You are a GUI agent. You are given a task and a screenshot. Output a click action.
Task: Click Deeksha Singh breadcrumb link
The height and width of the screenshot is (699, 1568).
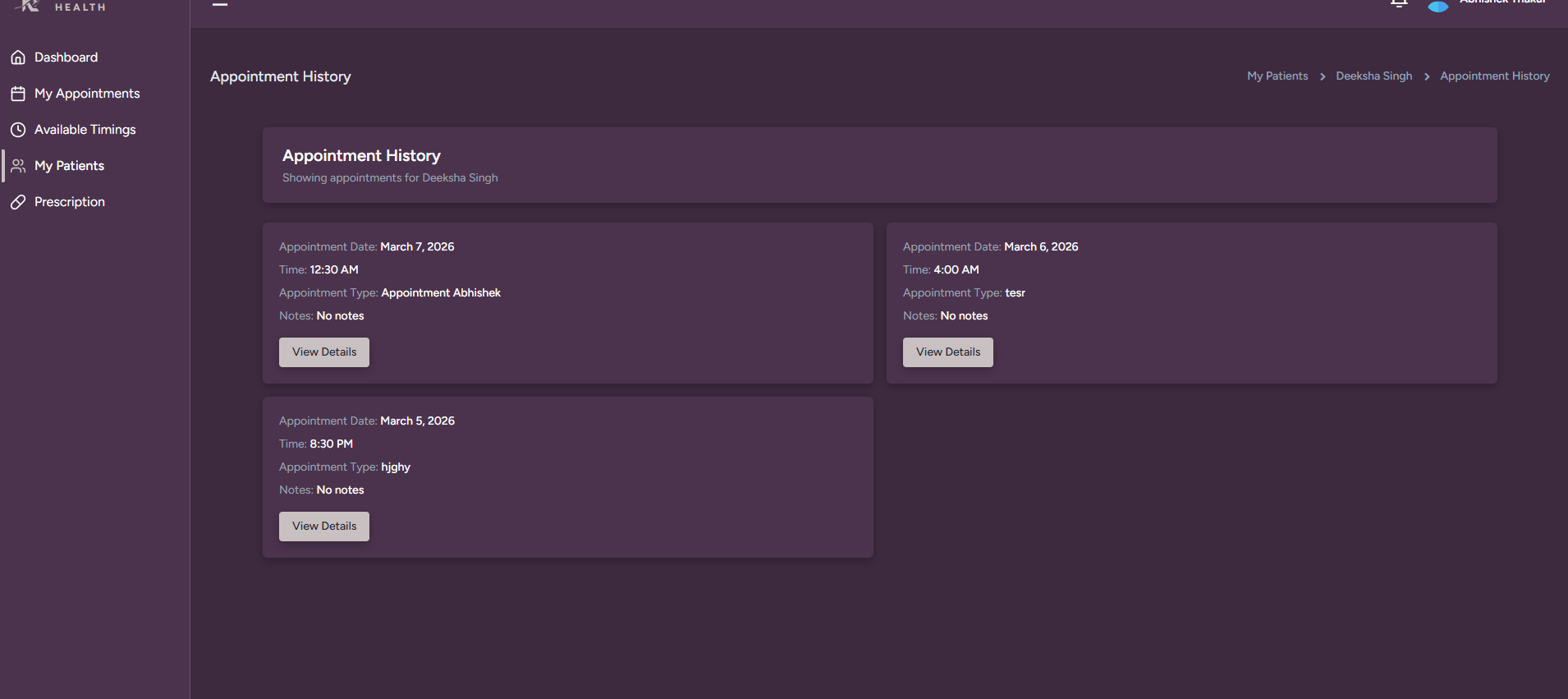tap(1373, 76)
